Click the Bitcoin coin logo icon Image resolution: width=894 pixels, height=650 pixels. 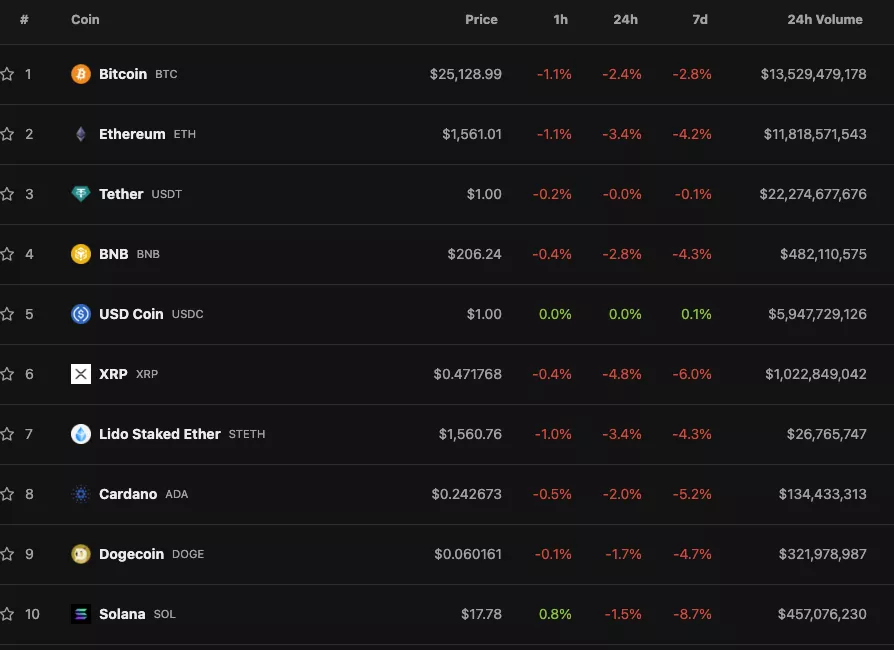tap(81, 74)
